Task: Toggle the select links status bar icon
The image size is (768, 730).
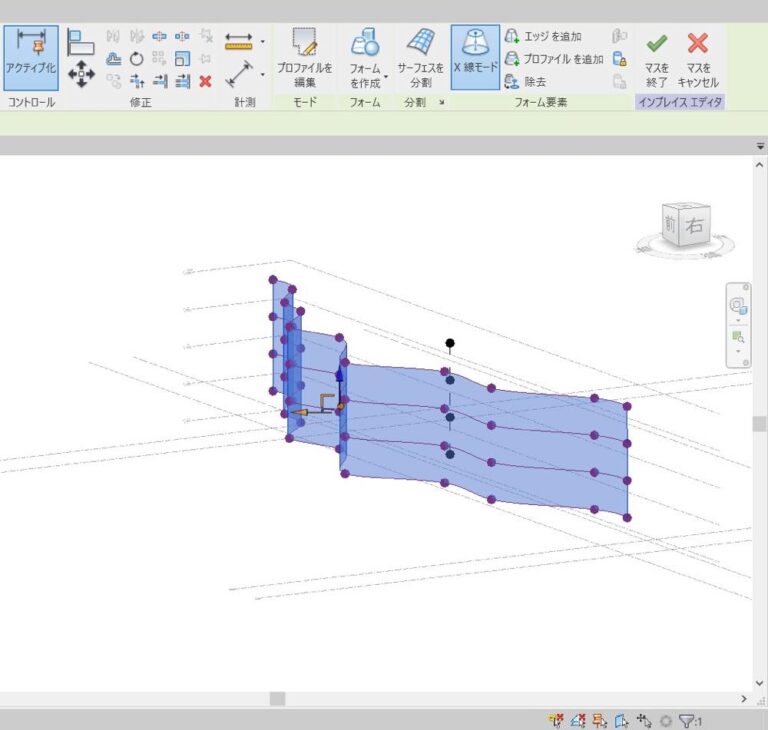Action: coord(556,720)
